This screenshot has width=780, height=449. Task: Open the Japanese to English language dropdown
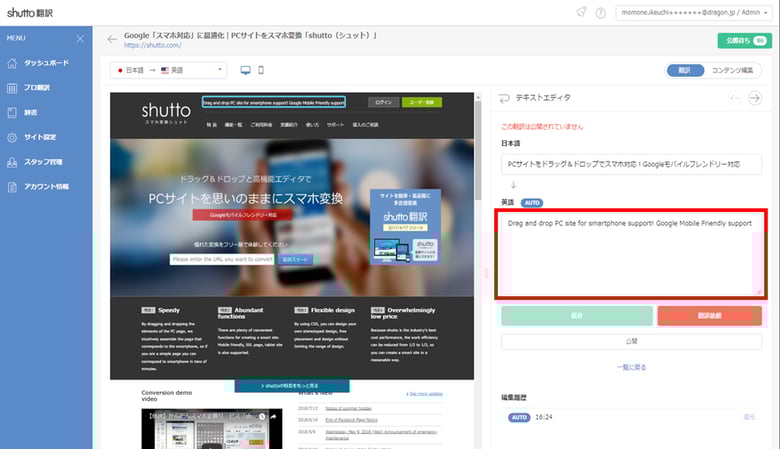[x=168, y=70]
